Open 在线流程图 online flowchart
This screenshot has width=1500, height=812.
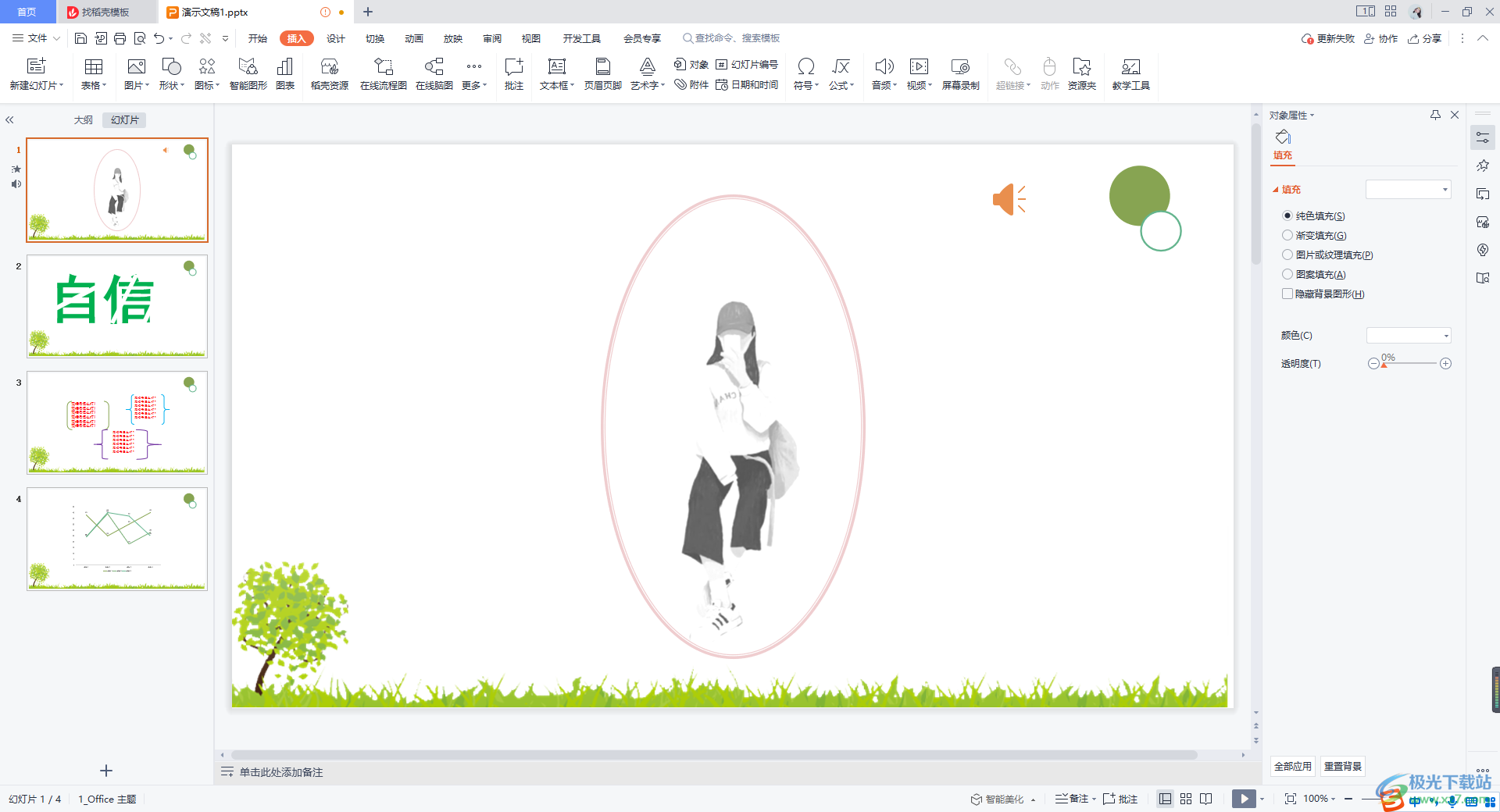(383, 74)
